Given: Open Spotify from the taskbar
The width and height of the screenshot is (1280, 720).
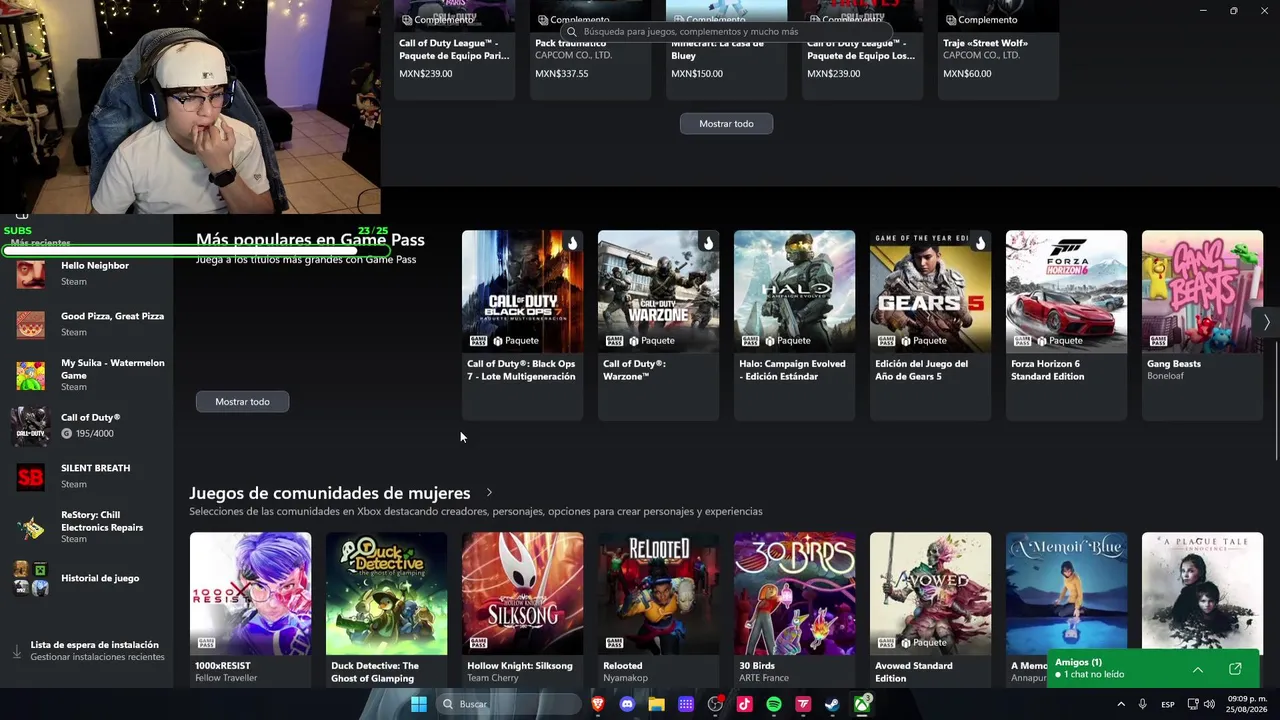Looking at the screenshot, I should click(774, 704).
